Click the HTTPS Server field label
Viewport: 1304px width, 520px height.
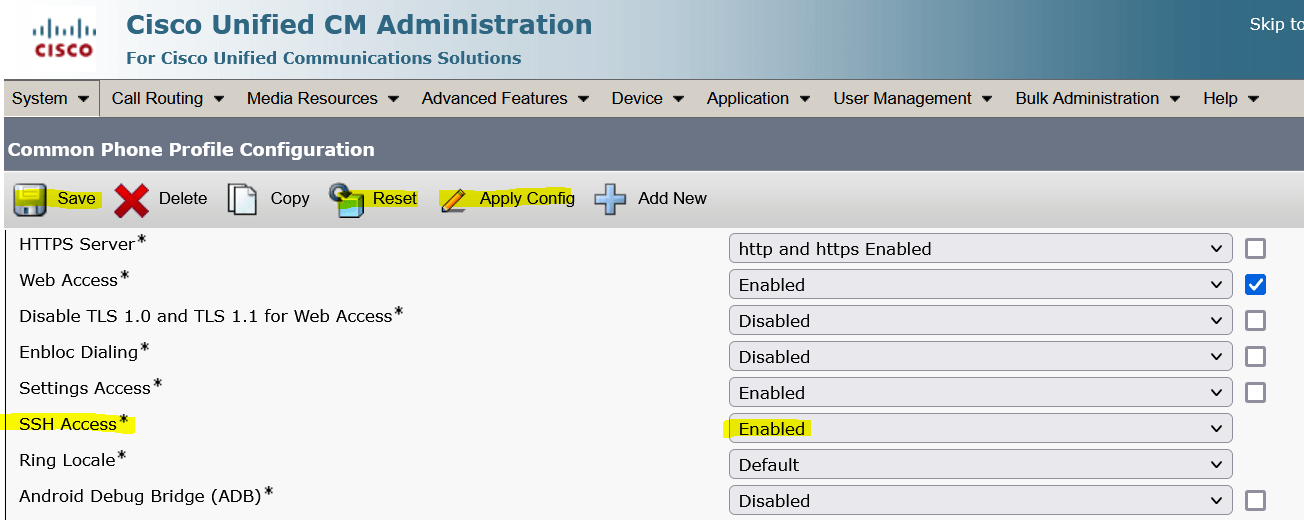[x=76, y=244]
